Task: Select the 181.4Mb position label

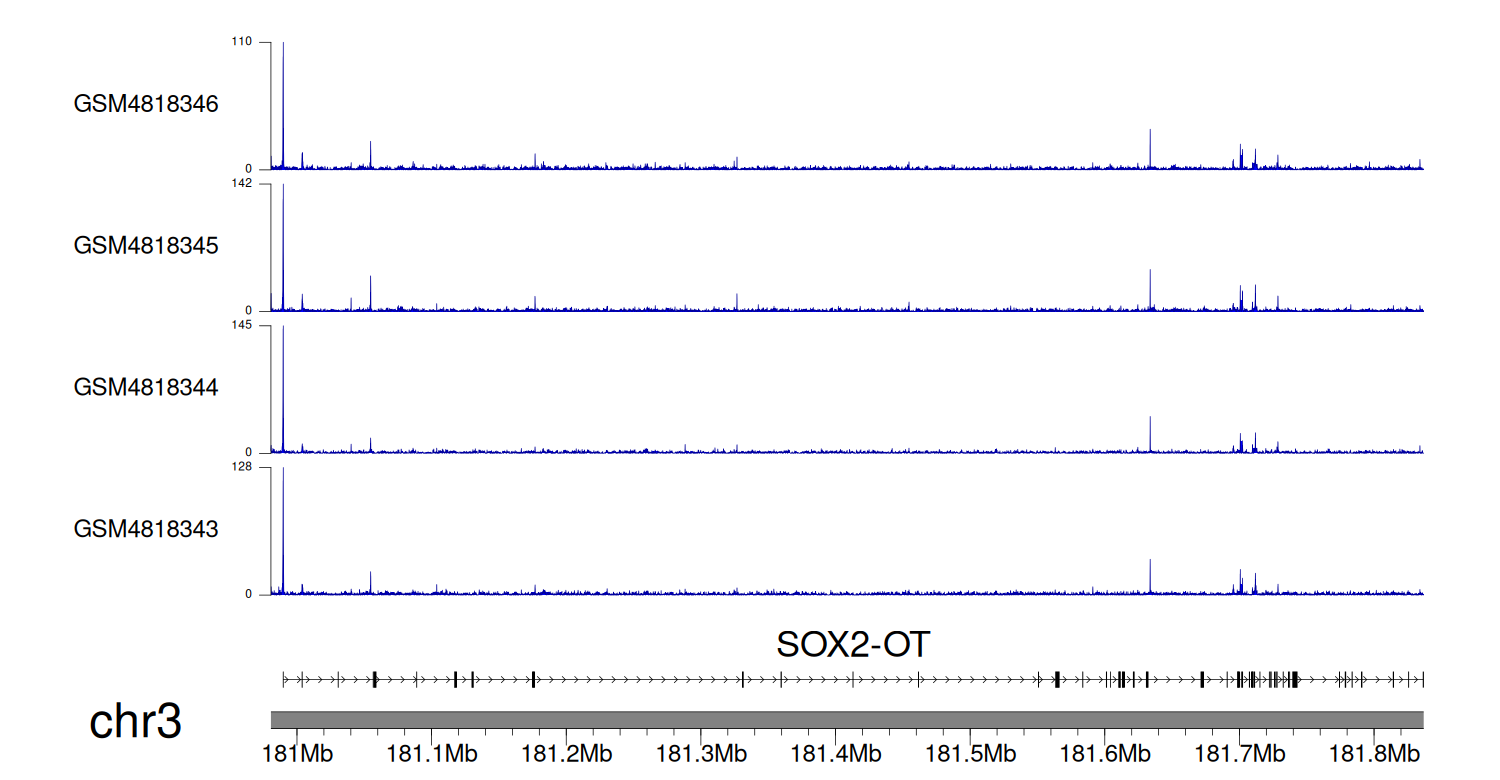Action: click(835, 752)
